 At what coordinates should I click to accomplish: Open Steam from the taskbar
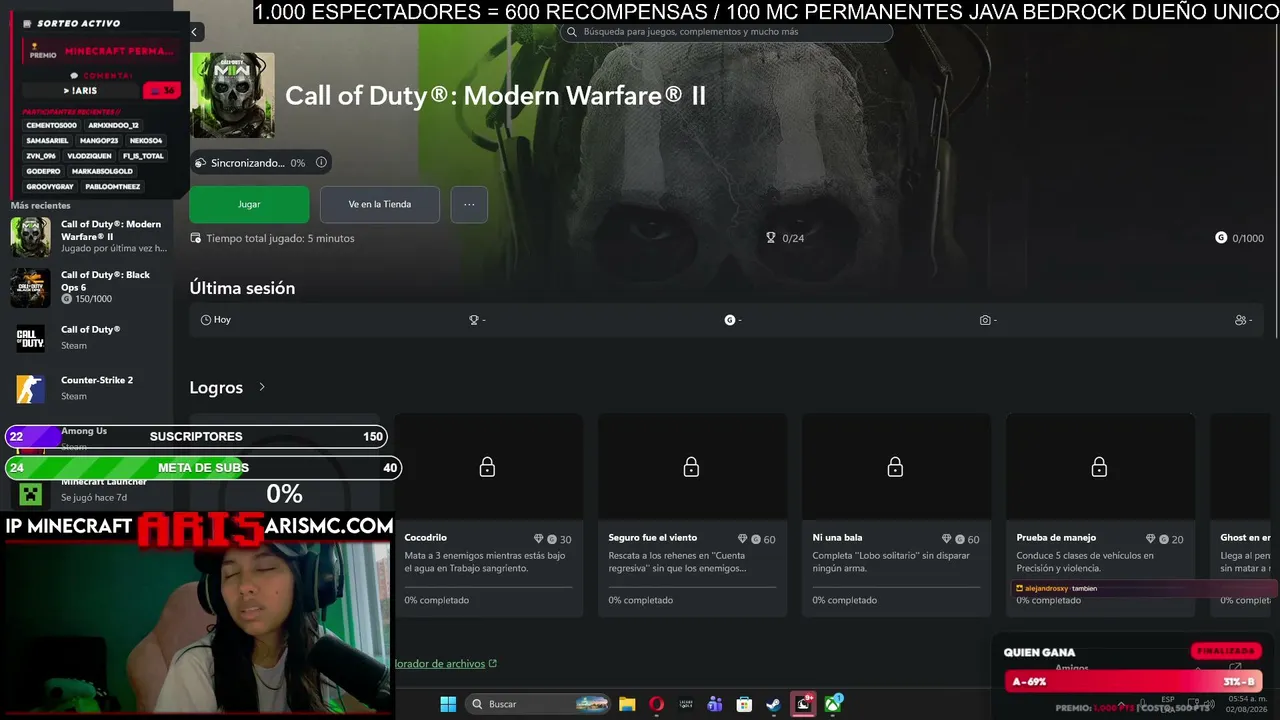click(x=773, y=704)
